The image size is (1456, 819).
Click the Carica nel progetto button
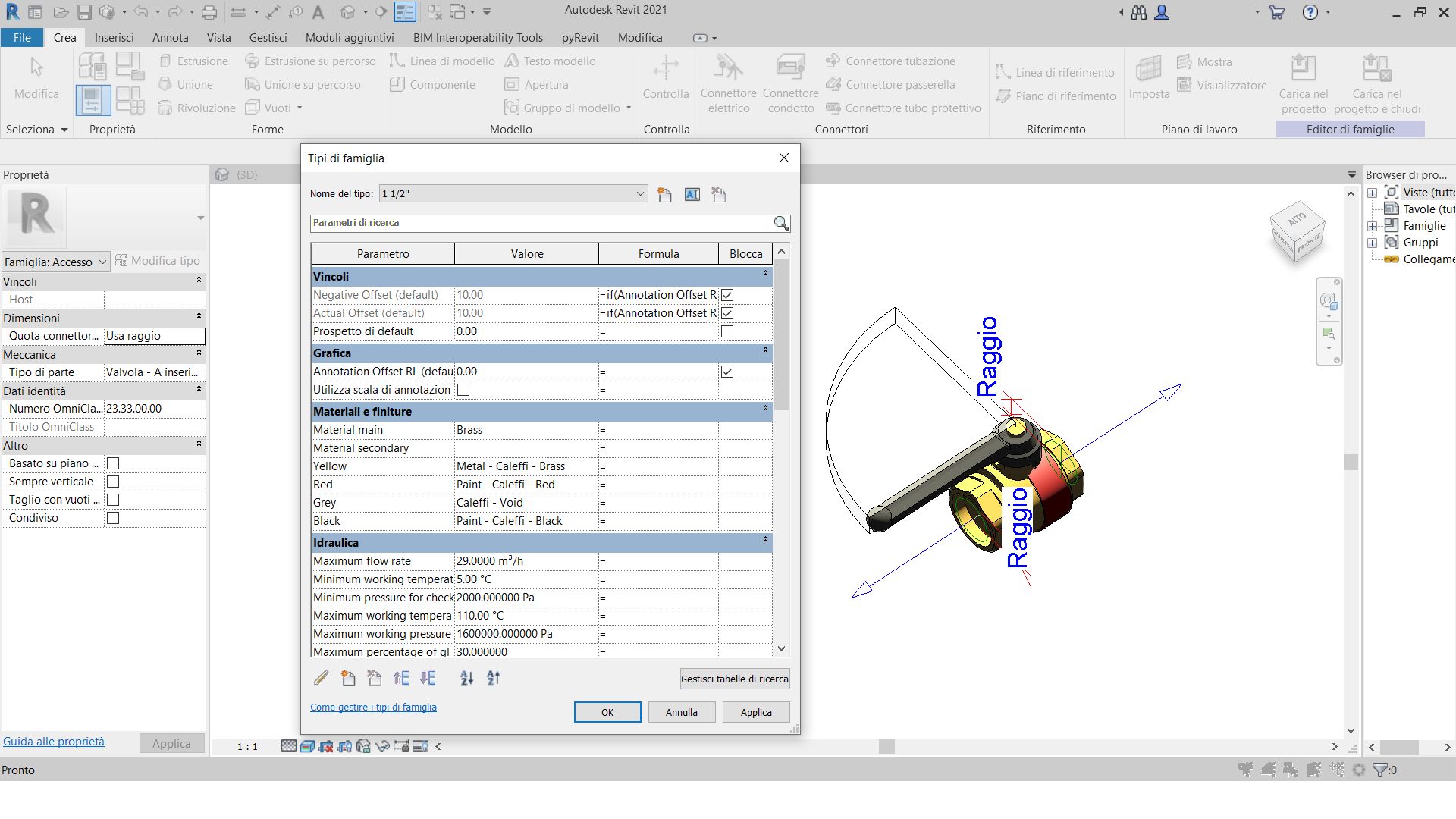click(x=1304, y=84)
